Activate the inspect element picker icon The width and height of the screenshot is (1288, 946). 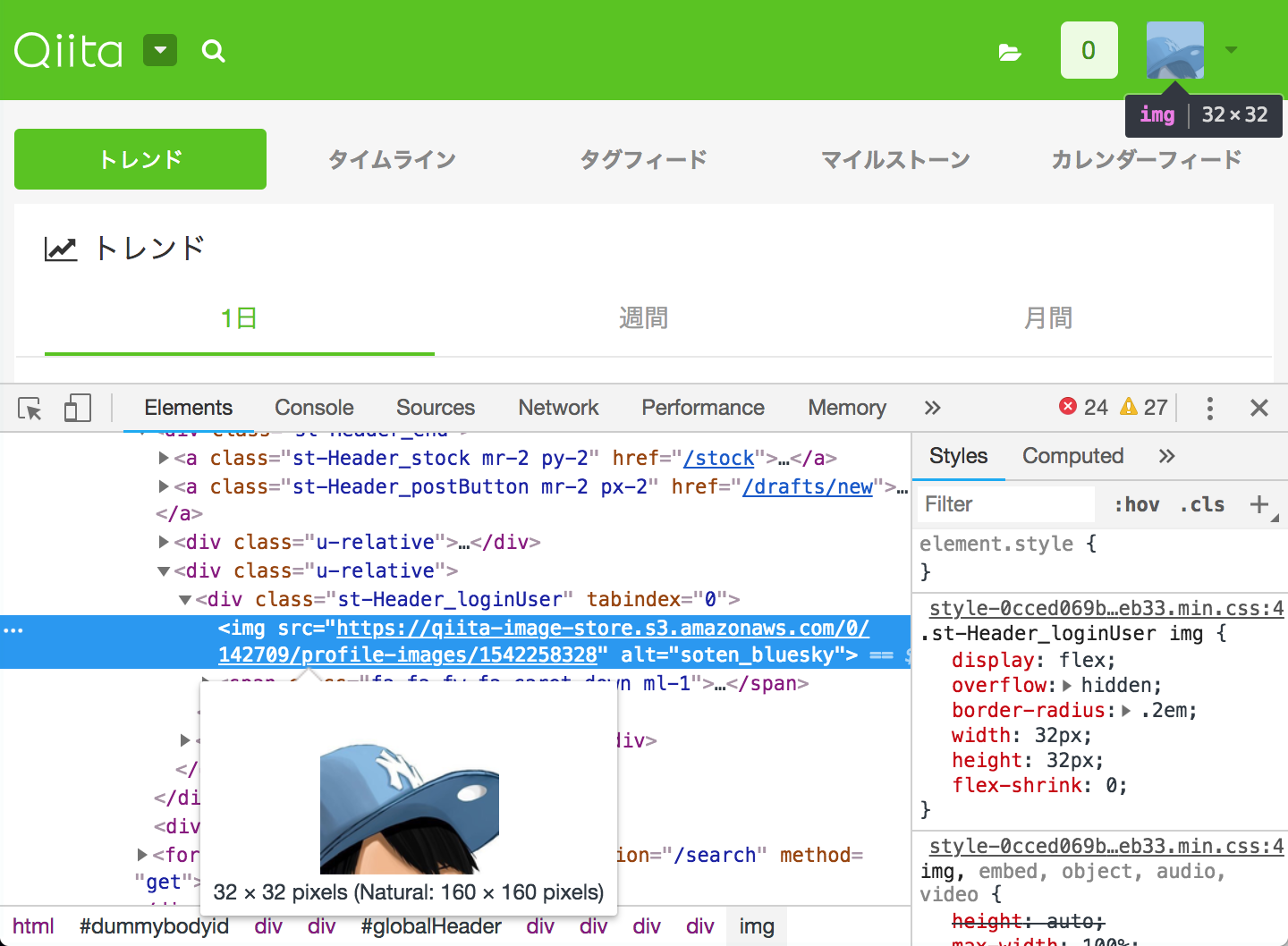(30, 409)
